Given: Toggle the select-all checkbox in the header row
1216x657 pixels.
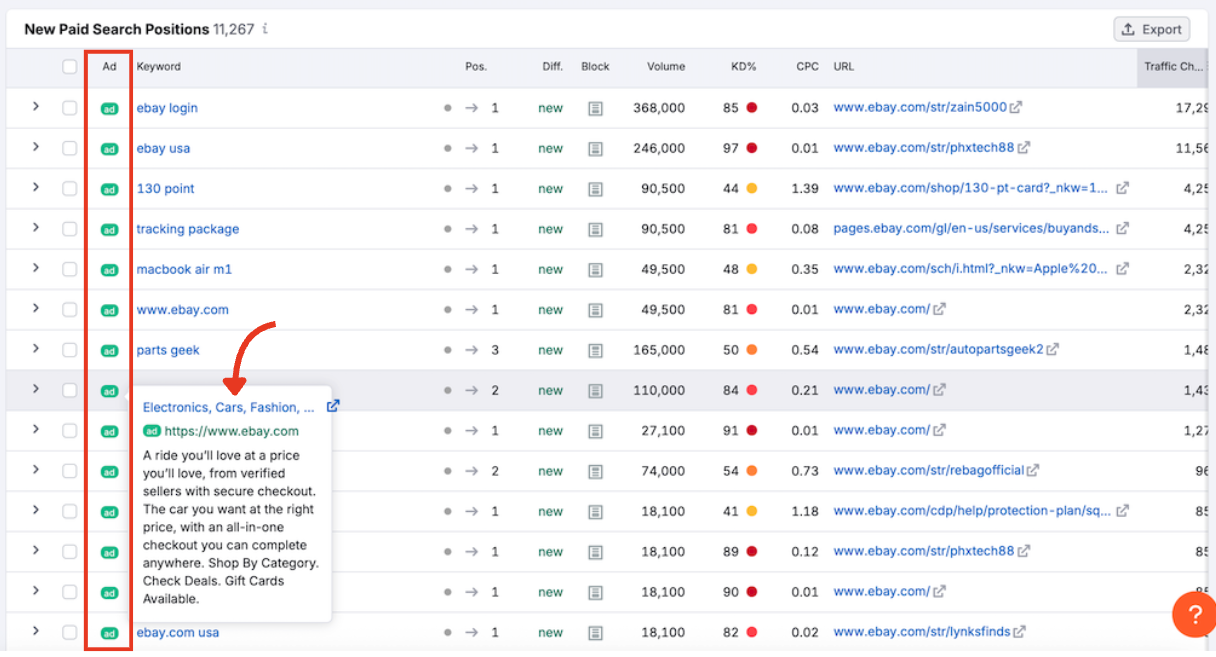Looking at the screenshot, I should pos(69,66).
